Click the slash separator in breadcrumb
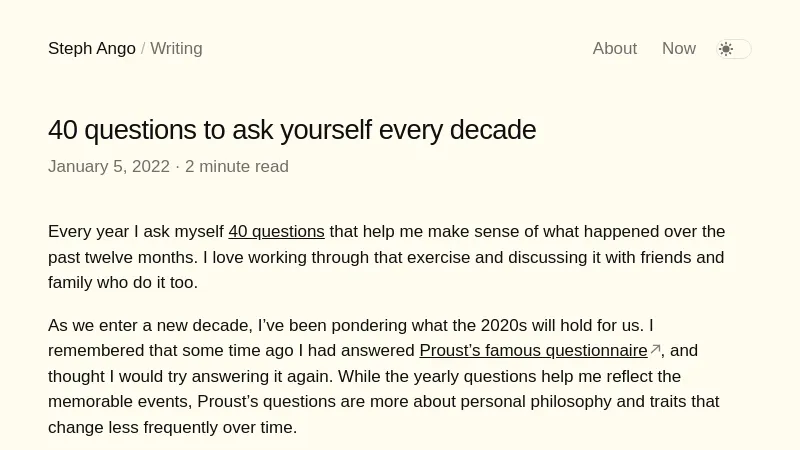The width and height of the screenshot is (800, 450). click(x=143, y=49)
